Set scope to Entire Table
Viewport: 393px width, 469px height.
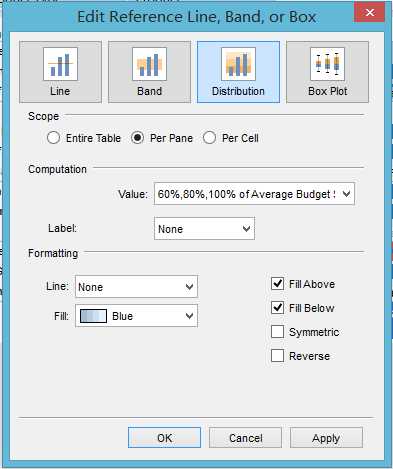(53, 138)
